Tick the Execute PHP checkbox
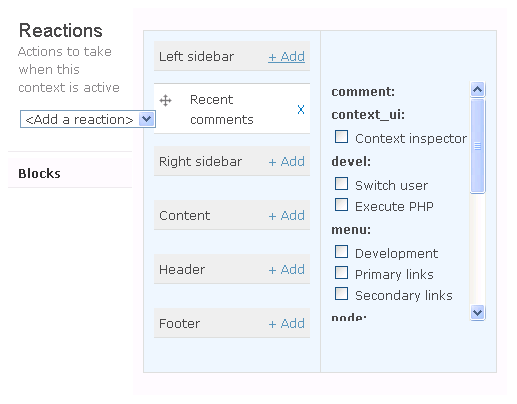517x404 pixels. click(x=341, y=205)
